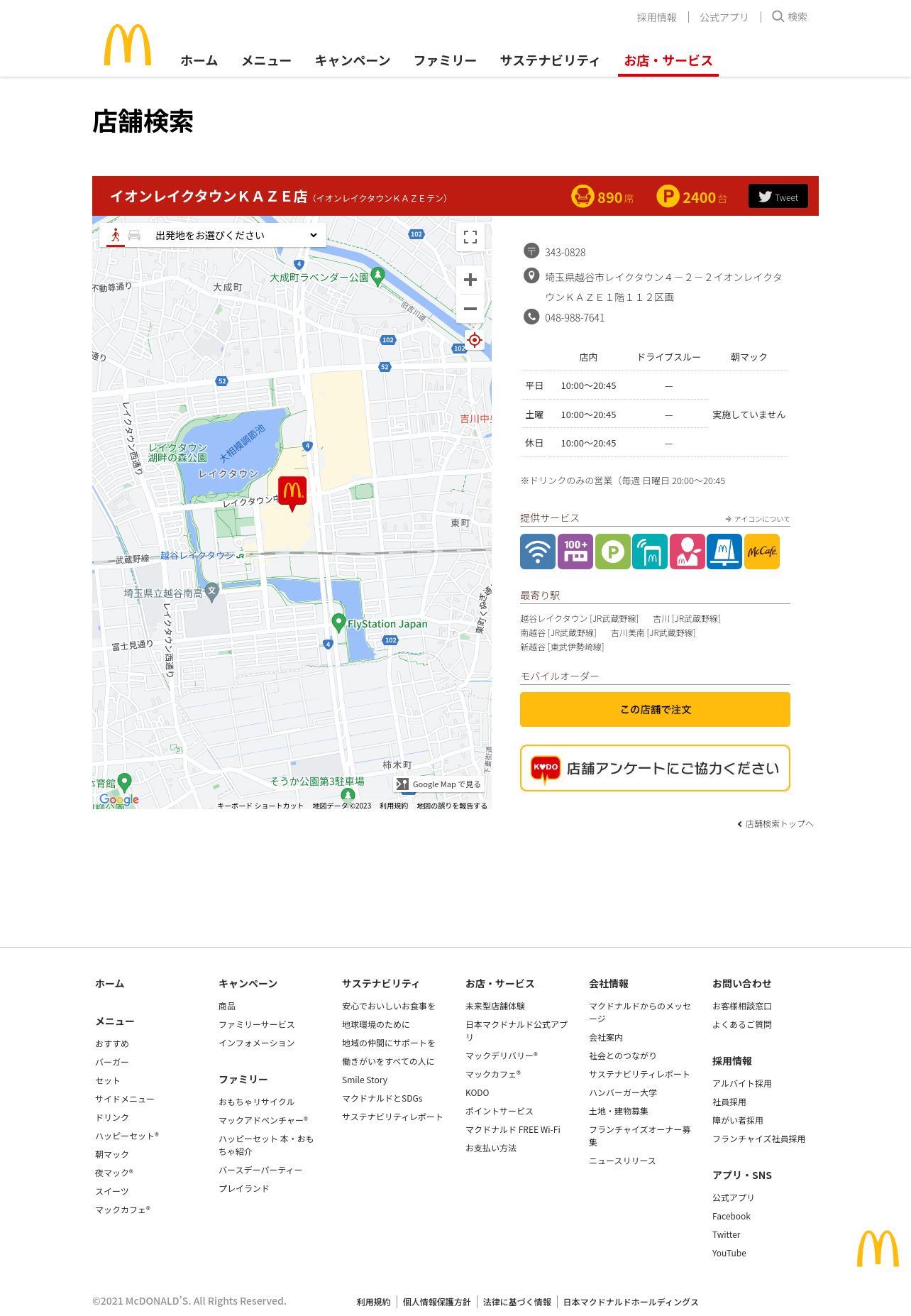Click the McDonald's golden arches logo in header
Image resolution: width=911 pixels, height=1316 pixels.
click(x=128, y=45)
